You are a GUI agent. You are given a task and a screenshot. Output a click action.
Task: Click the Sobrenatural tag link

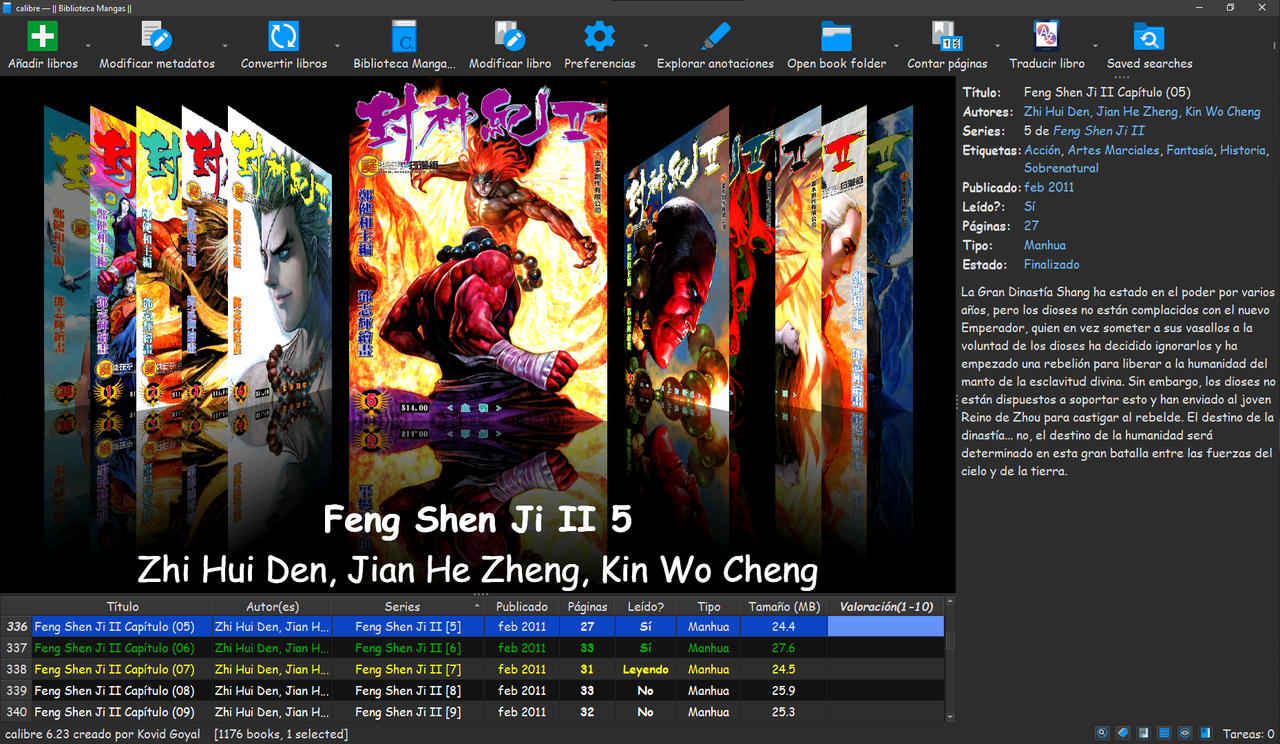1061,169
